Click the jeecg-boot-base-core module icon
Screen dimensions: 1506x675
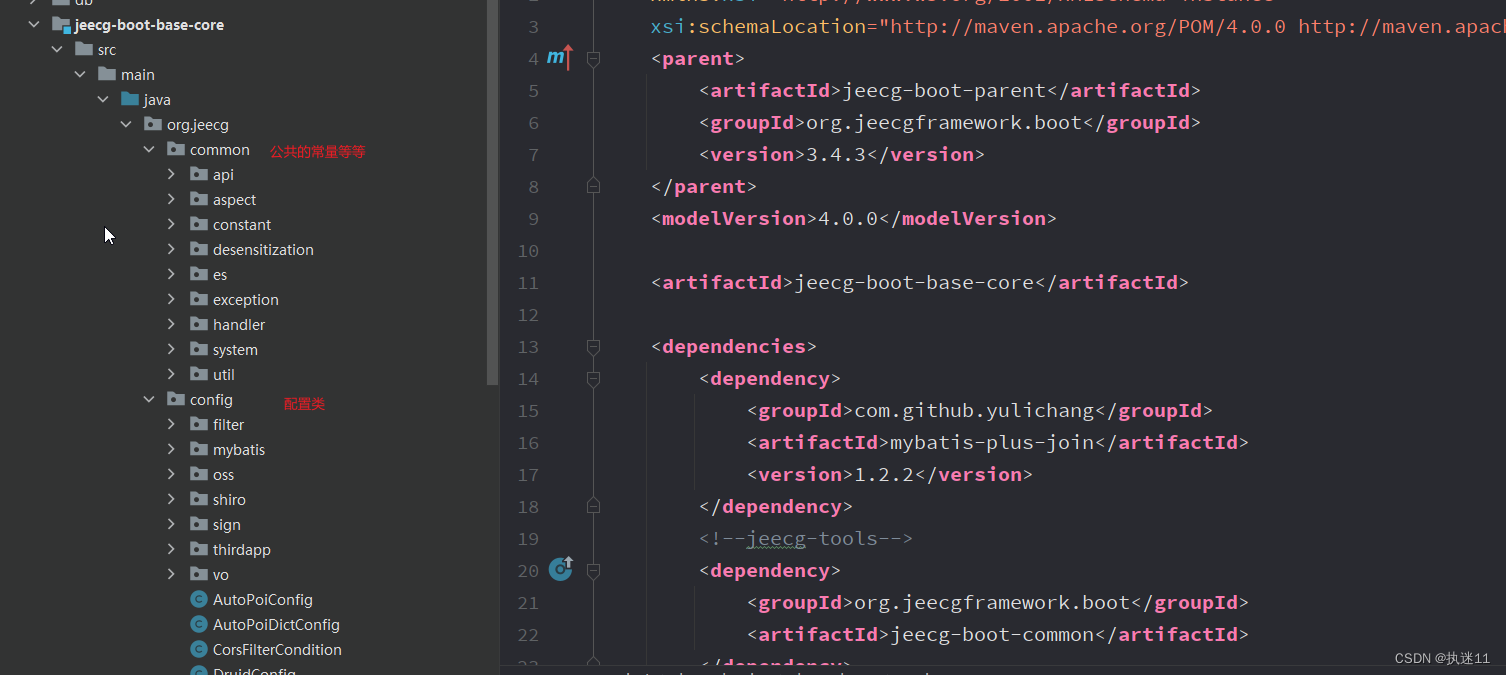pos(60,25)
